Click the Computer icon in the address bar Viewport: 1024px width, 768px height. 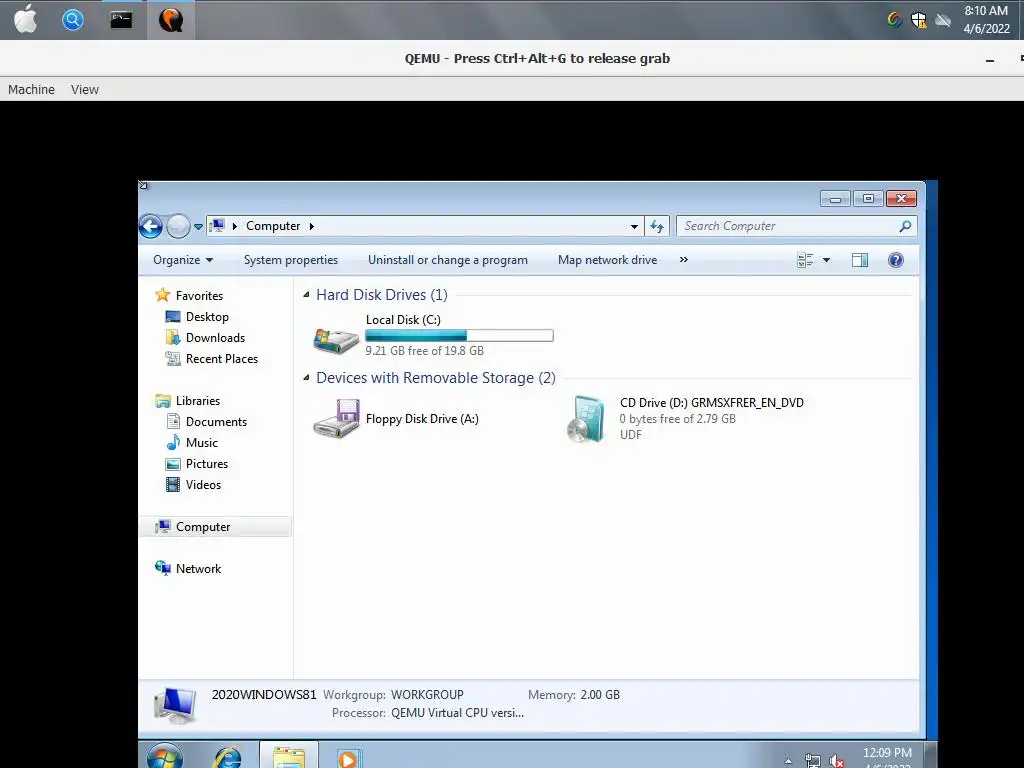(x=218, y=226)
